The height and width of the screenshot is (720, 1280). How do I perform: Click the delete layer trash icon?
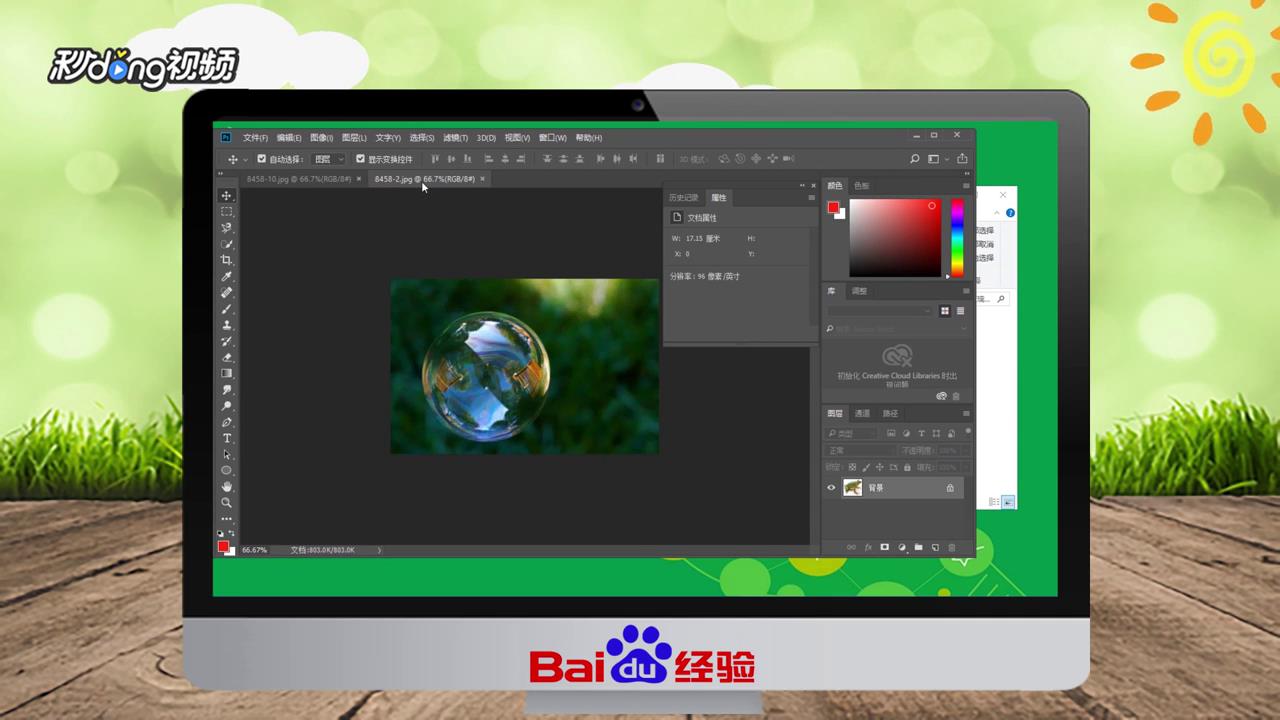tap(952, 547)
